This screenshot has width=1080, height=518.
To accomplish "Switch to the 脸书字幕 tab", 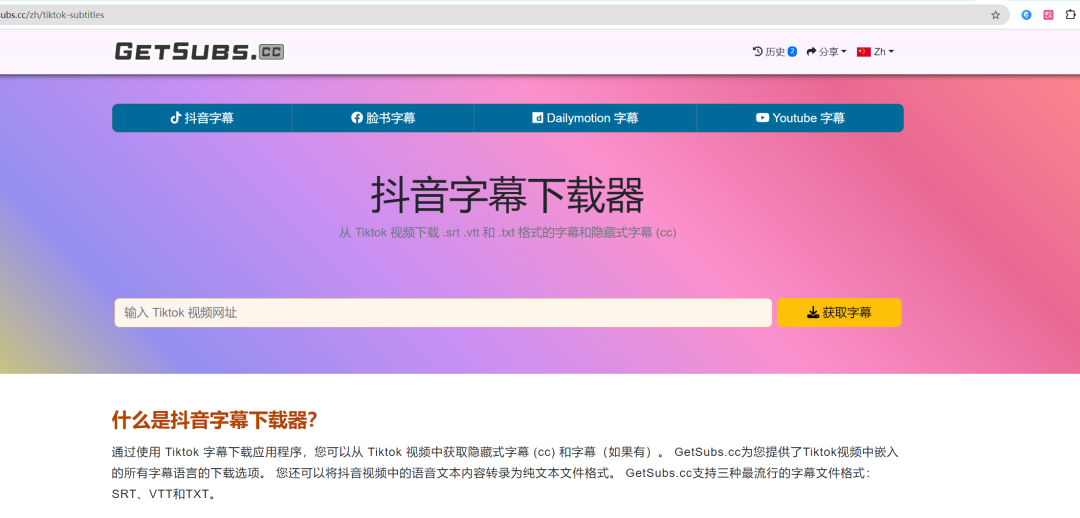I will (x=383, y=118).
